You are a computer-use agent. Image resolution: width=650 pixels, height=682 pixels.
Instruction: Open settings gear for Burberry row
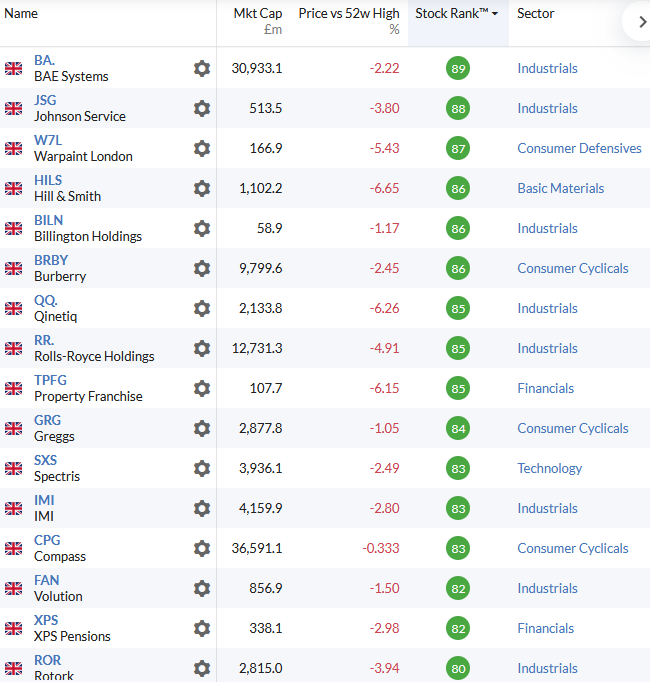pos(202,269)
